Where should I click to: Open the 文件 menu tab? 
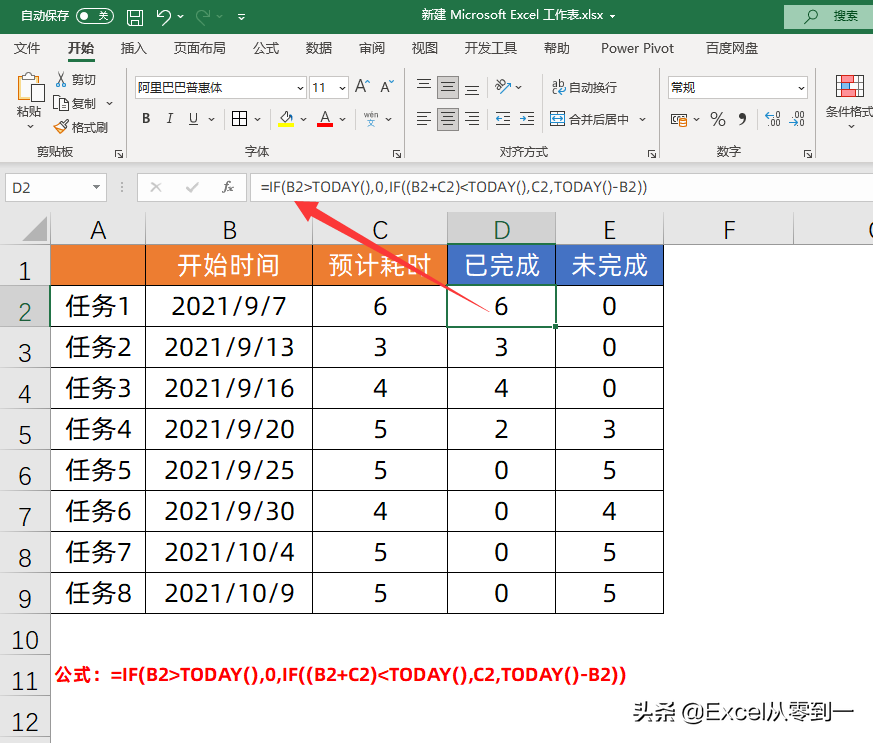click(x=27, y=48)
